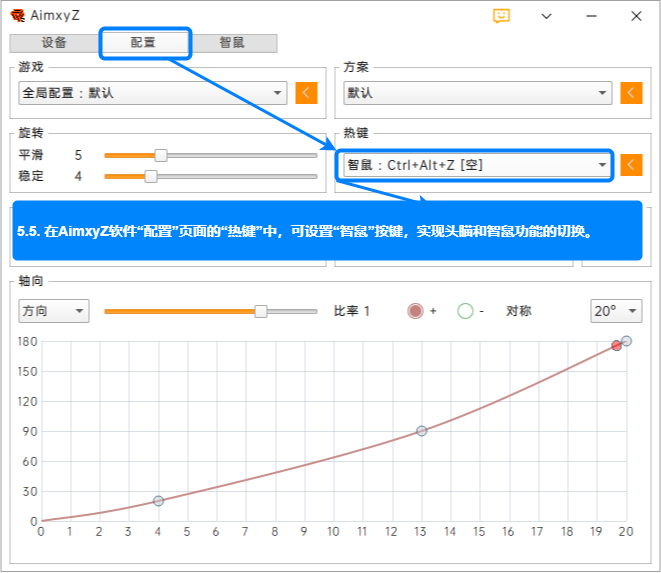This screenshot has width=661, height=573.
Task: Switch to the 设备 tab
Action: coord(54,43)
